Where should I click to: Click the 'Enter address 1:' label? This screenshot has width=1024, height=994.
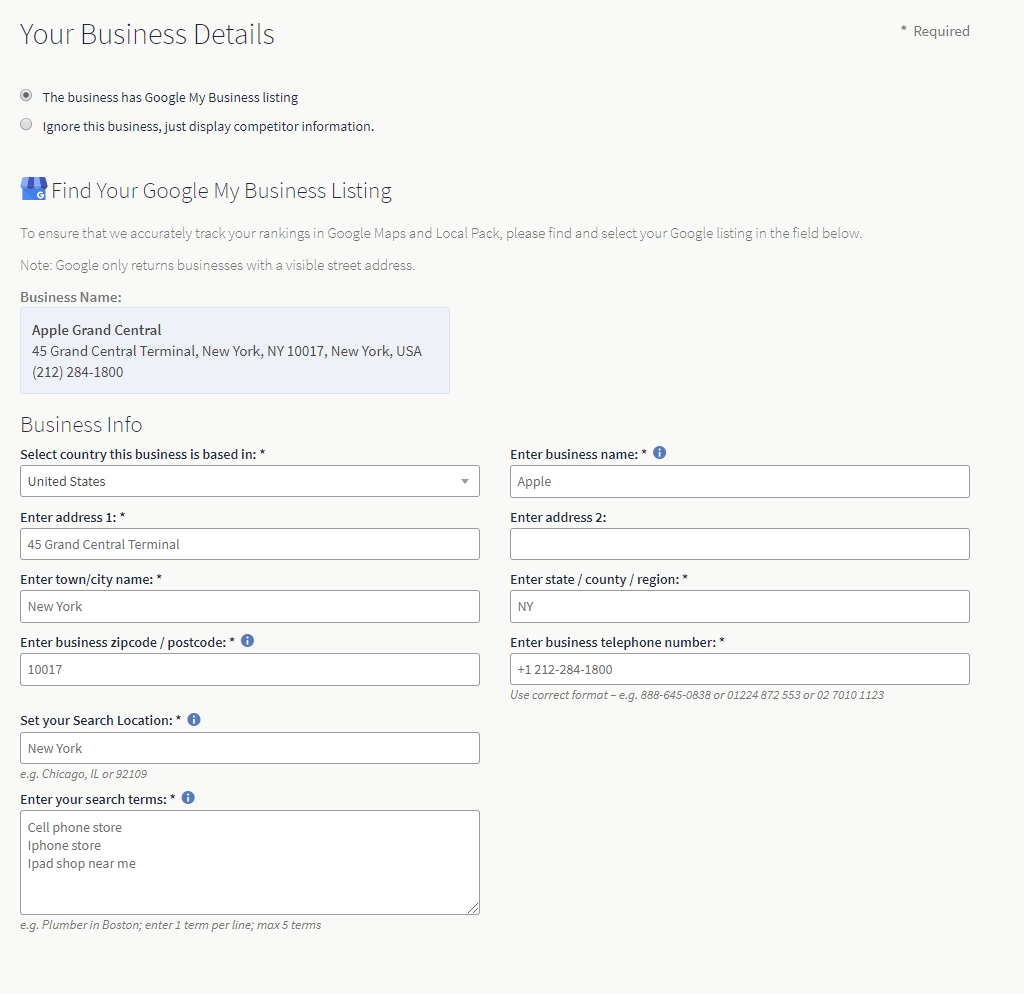[x=72, y=517]
